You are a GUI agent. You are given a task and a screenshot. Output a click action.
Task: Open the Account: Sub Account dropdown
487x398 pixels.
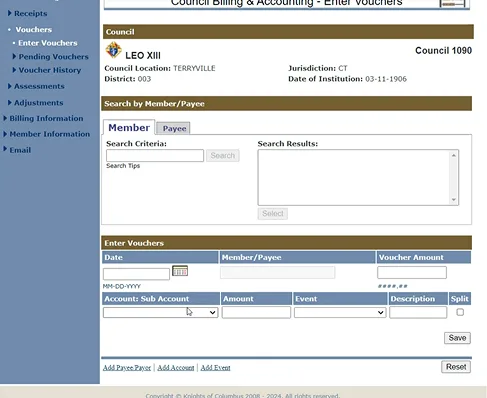(x=160, y=312)
